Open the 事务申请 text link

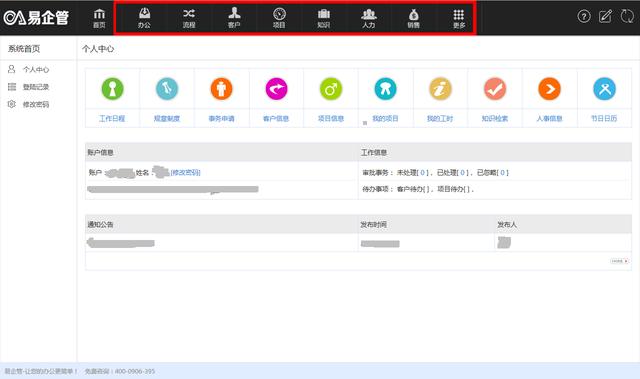point(221,118)
